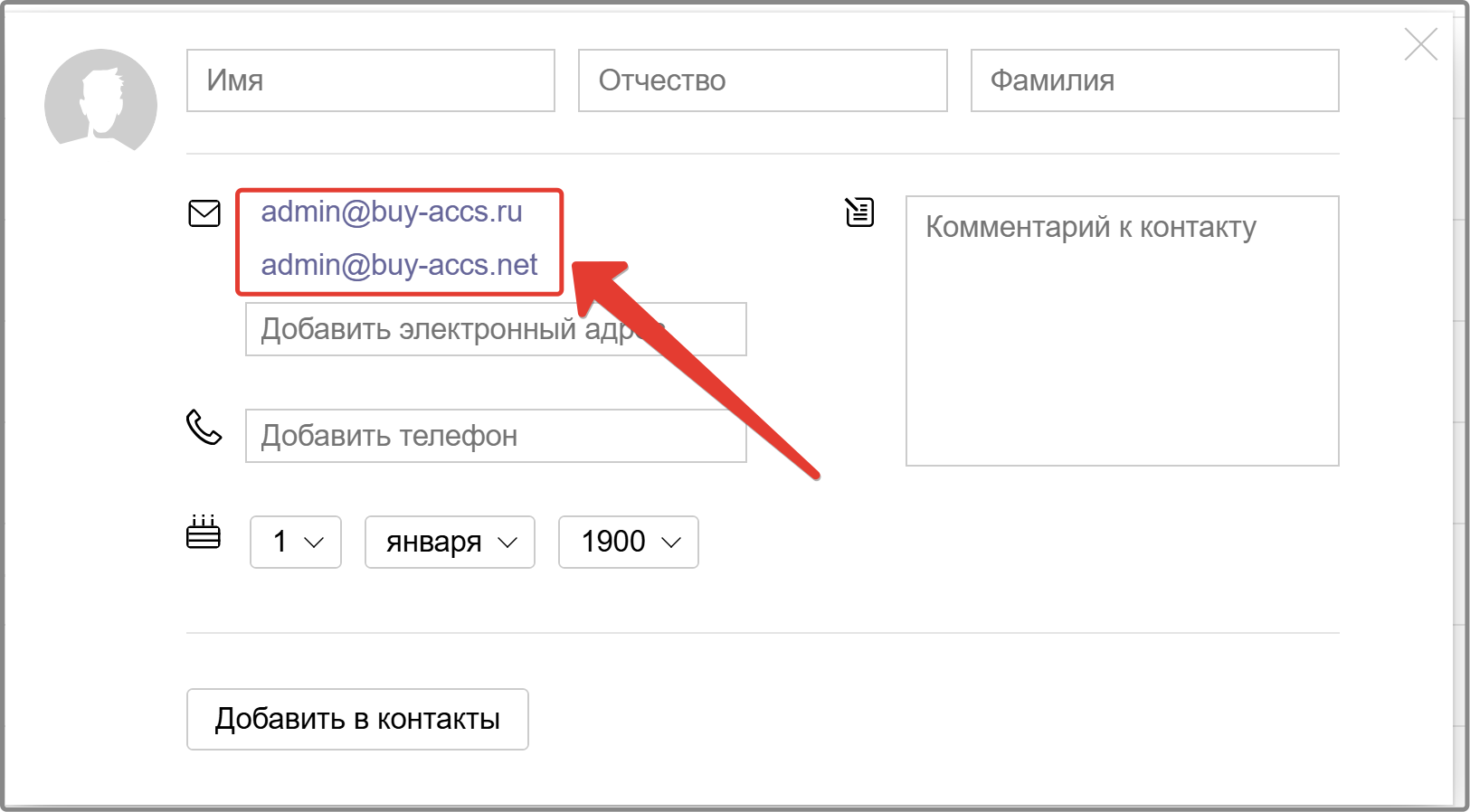Click the Добавить электронный адрес field

point(496,329)
